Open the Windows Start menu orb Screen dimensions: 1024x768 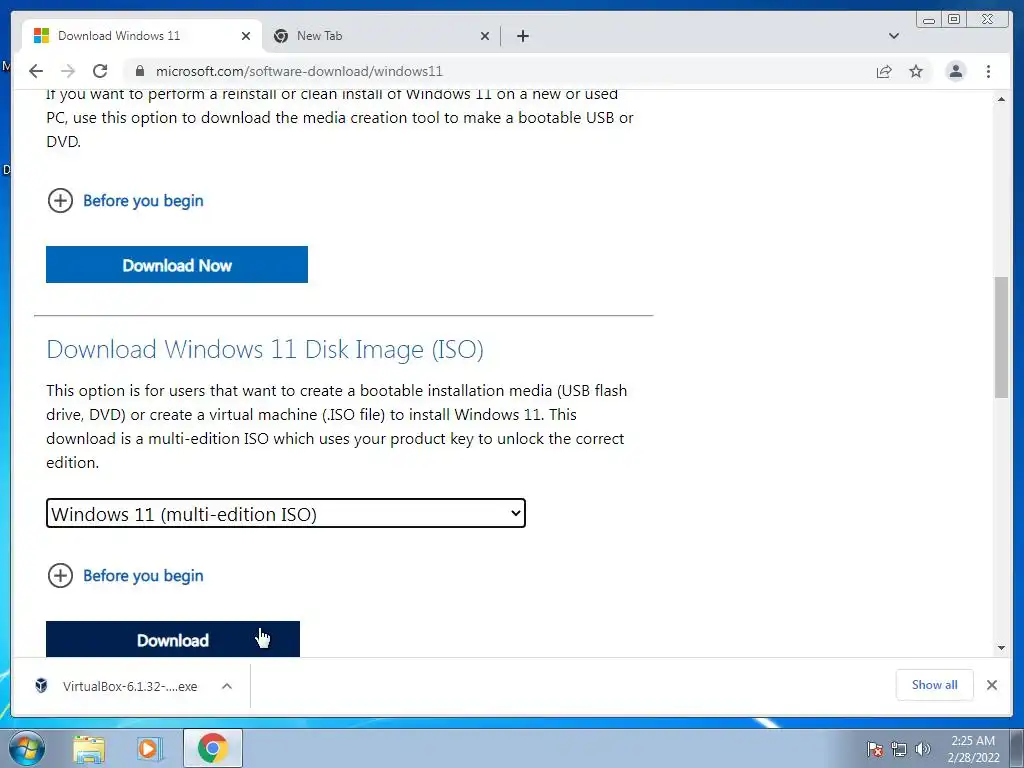click(x=26, y=748)
